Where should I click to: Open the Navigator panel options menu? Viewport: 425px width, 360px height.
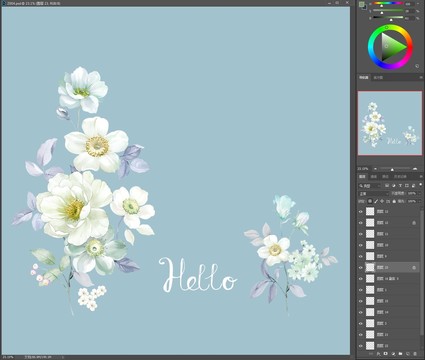tap(421, 77)
